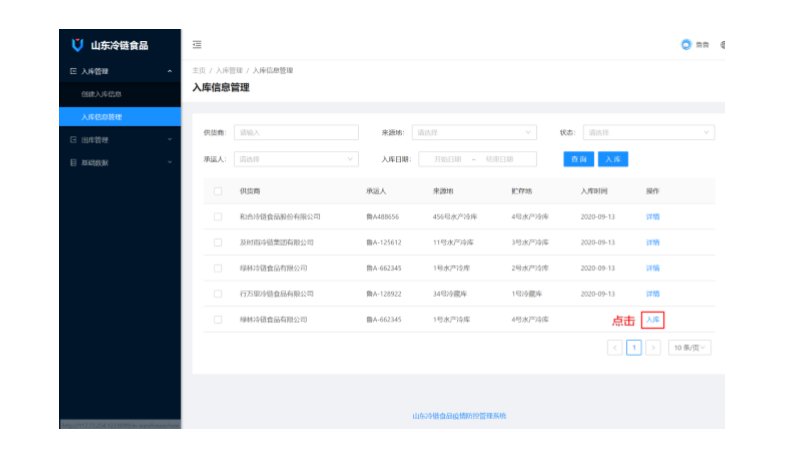Screen dimensions: 809x455
Task: Click the 供货商 text input field
Action: tap(296, 132)
